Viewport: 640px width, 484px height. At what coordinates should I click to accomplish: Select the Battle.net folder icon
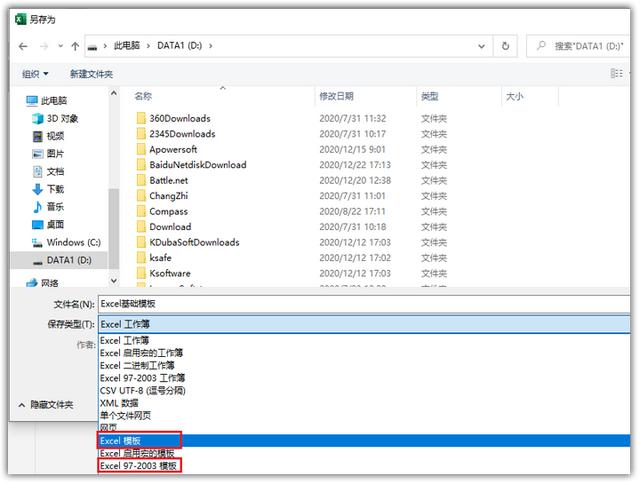point(141,180)
